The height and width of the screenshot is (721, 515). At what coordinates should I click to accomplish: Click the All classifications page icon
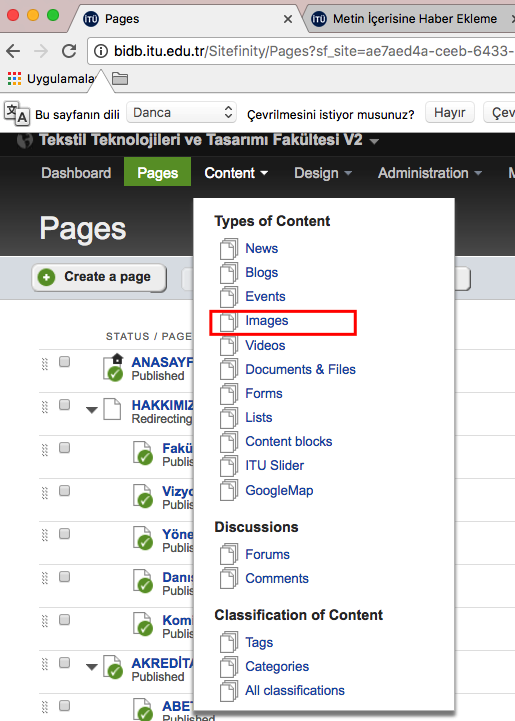pos(229,690)
